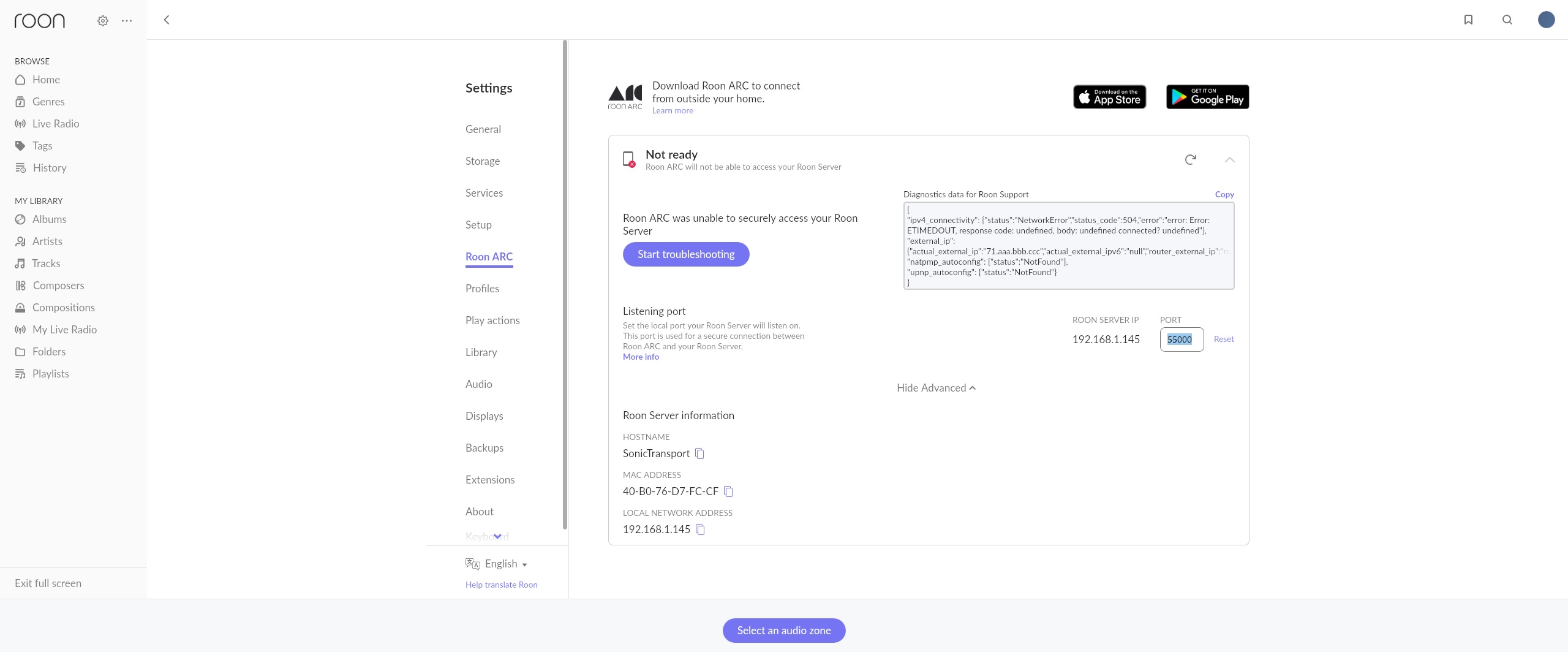Viewport: 1568px width, 652px height.
Task: Refresh Roon ARC status
Action: pyautogui.click(x=1191, y=159)
